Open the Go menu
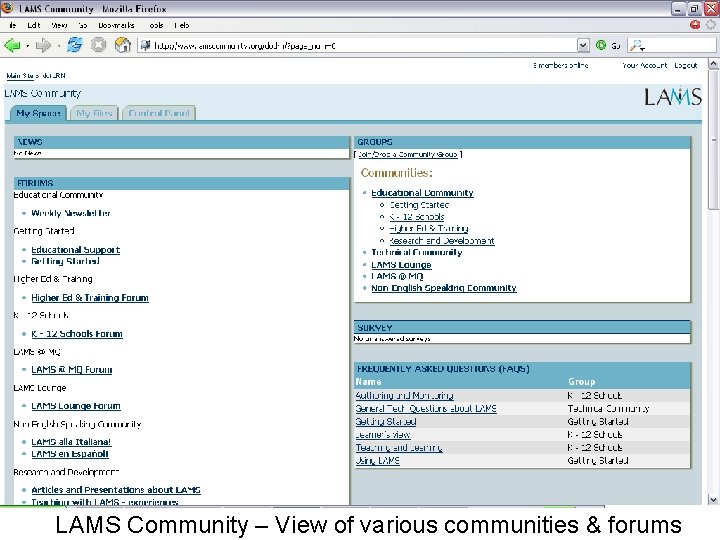The width and height of the screenshot is (720, 540). 83,25
